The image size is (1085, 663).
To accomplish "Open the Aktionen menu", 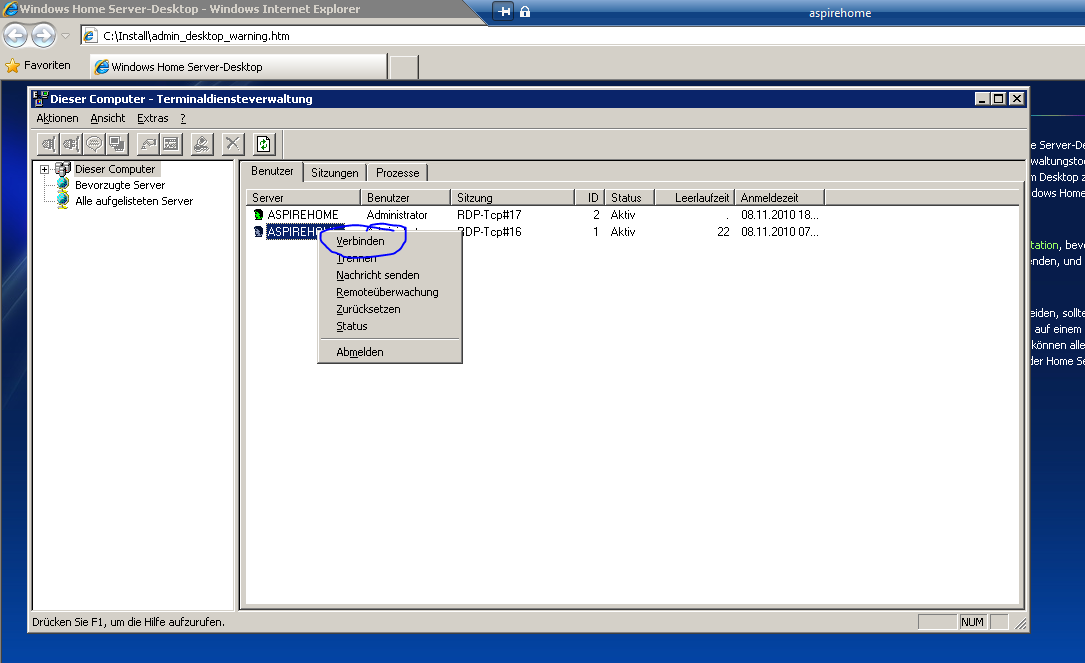I will (57, 118).
